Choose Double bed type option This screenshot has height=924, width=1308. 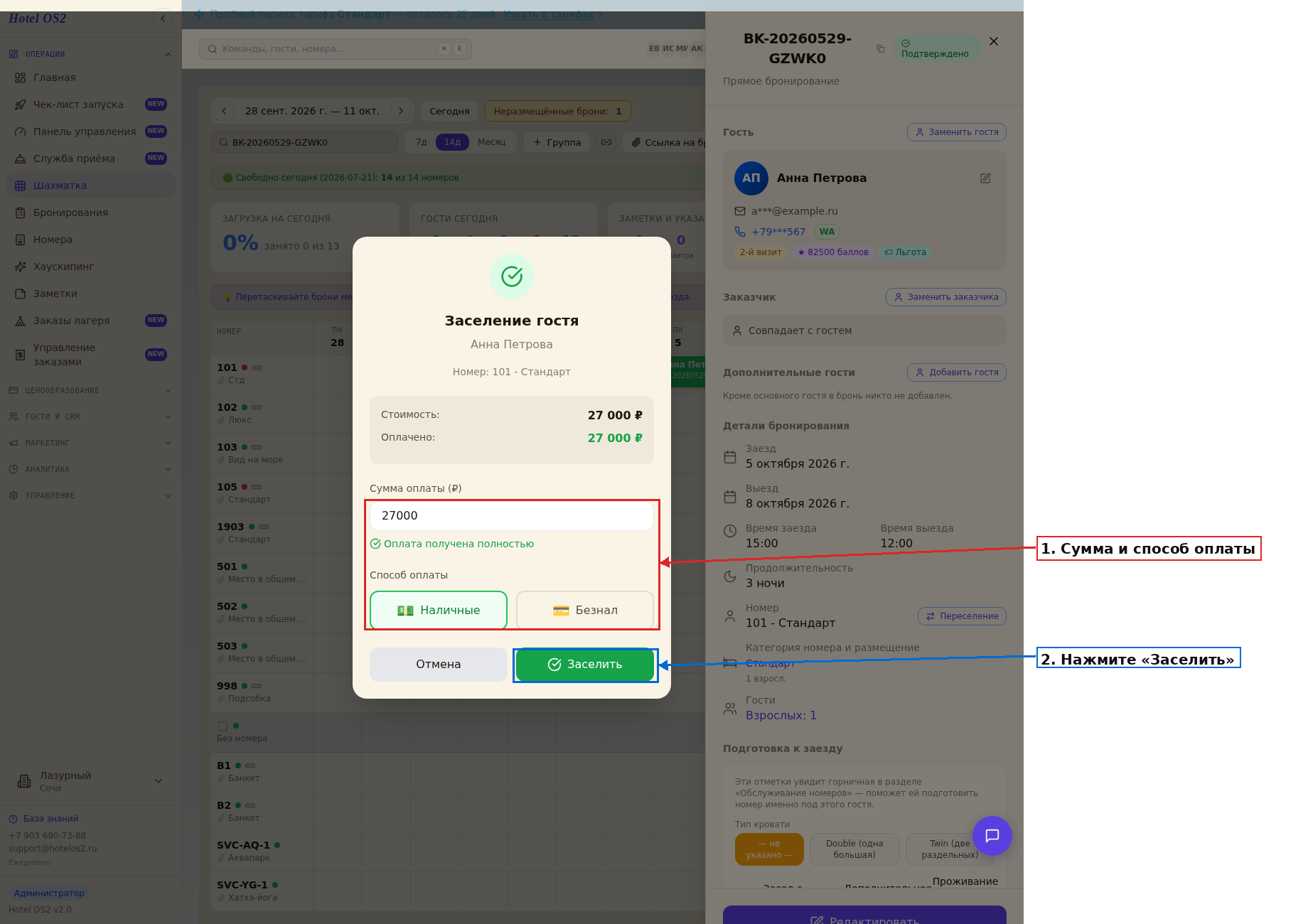click(854, 849)
